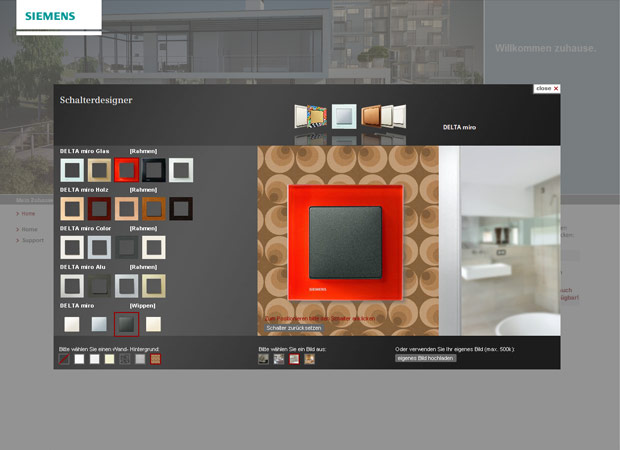620x450 pixels.
Task: Choose the dark wenge wood frame
Action: tap(181, 209)
